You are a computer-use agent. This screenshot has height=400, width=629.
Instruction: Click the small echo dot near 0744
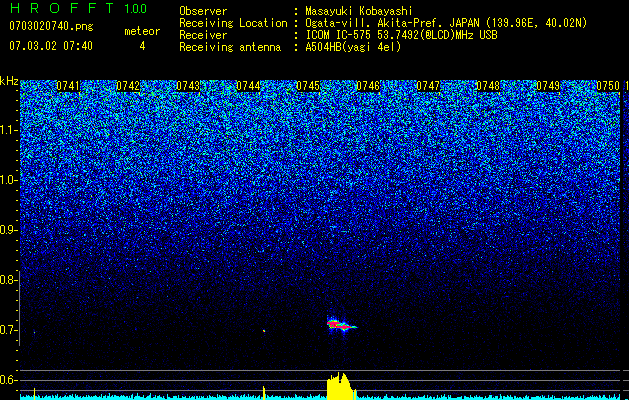[x=264, y=331]
